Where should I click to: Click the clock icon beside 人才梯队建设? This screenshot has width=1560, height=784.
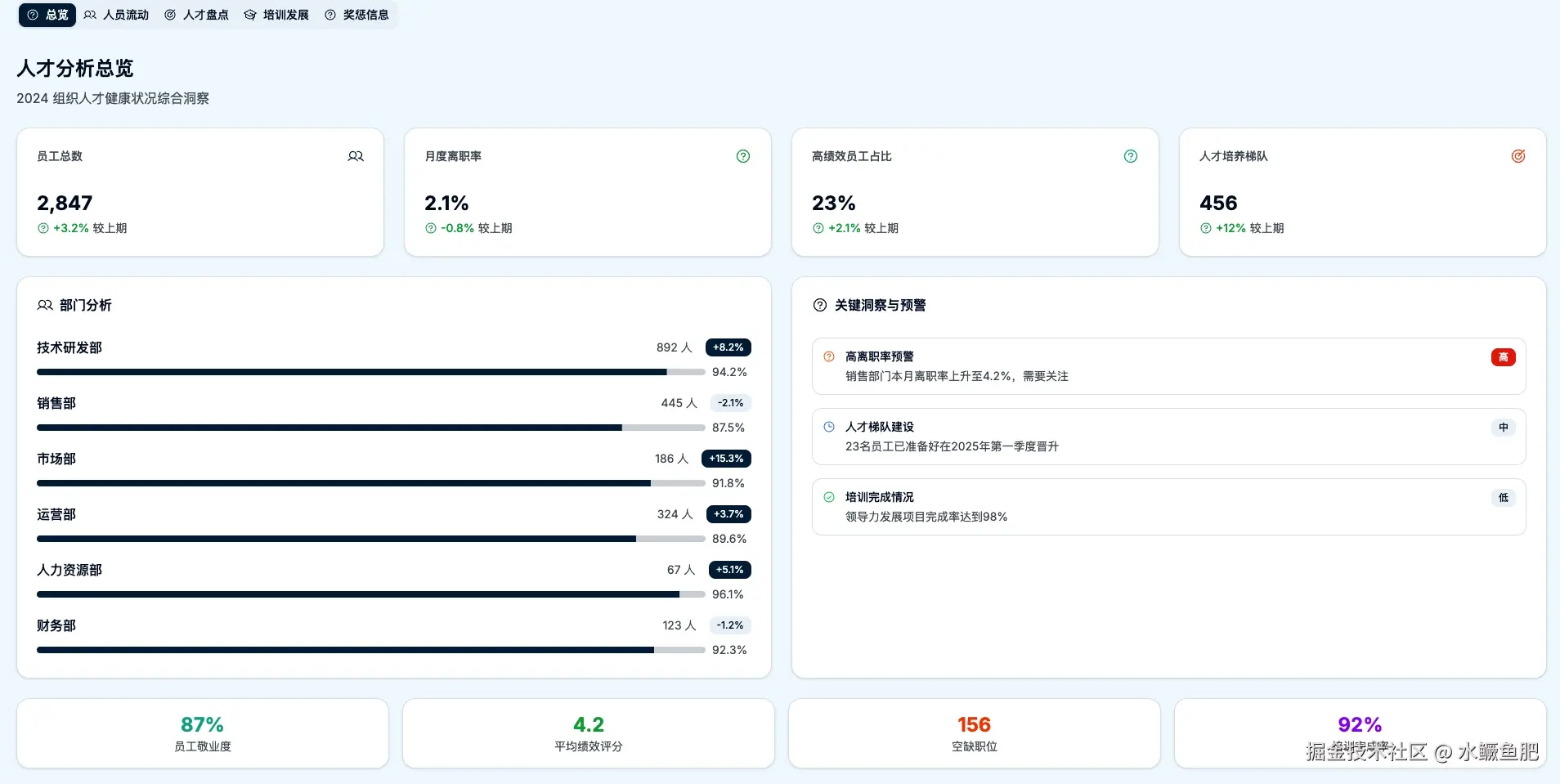click(x=829, y=427)
